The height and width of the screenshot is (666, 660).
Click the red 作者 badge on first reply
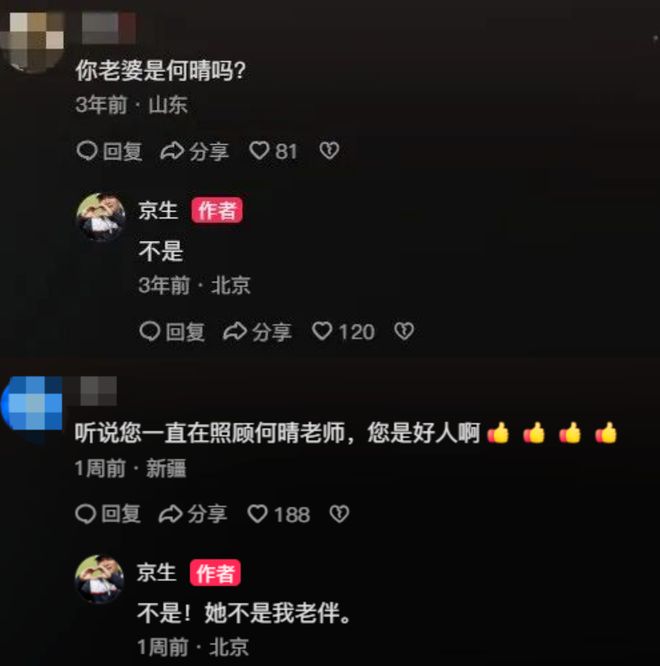point(217,210)
